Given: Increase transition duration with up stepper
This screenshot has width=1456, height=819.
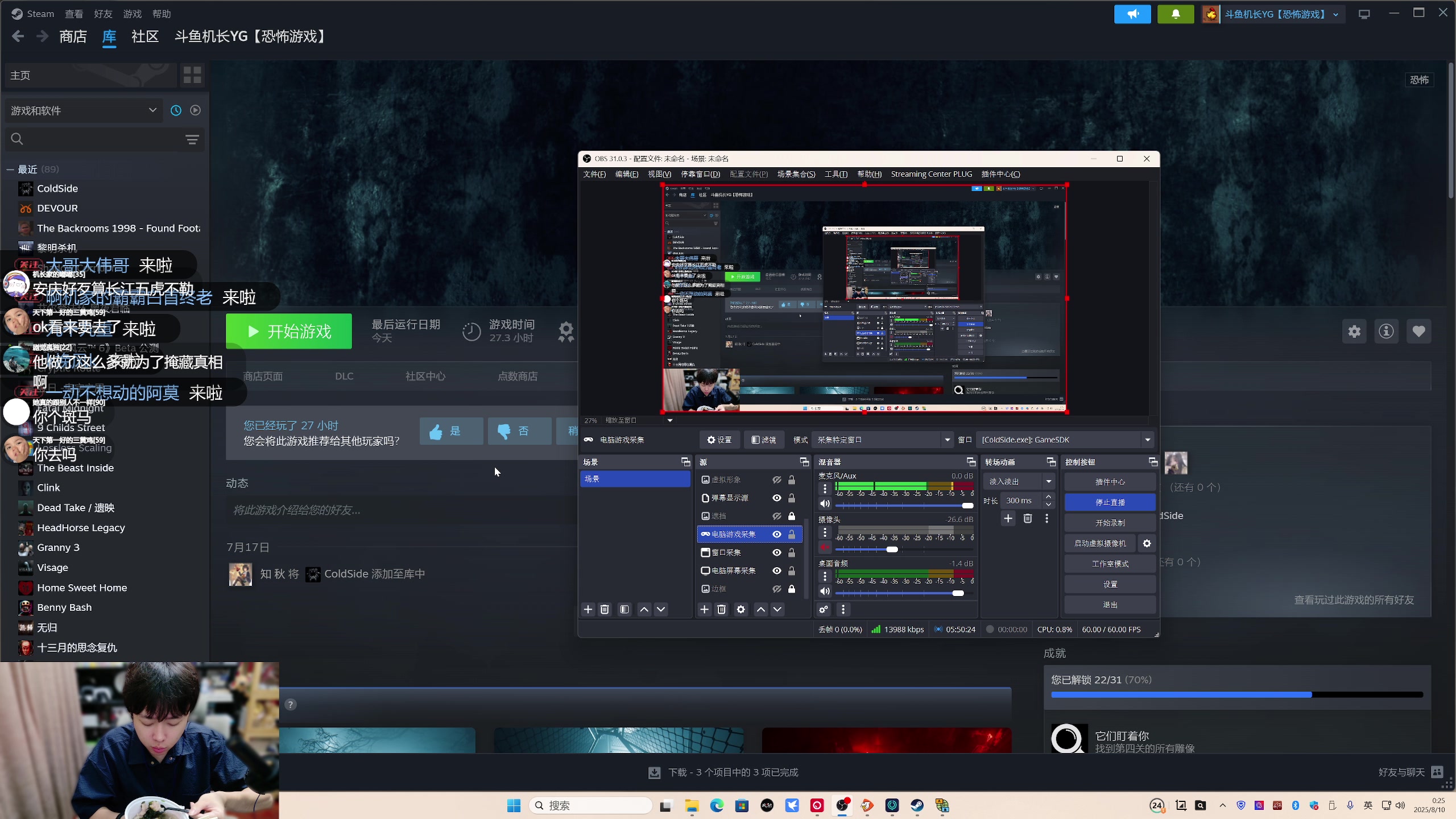Looking at the screenshot, I should tap(1048, 497).
